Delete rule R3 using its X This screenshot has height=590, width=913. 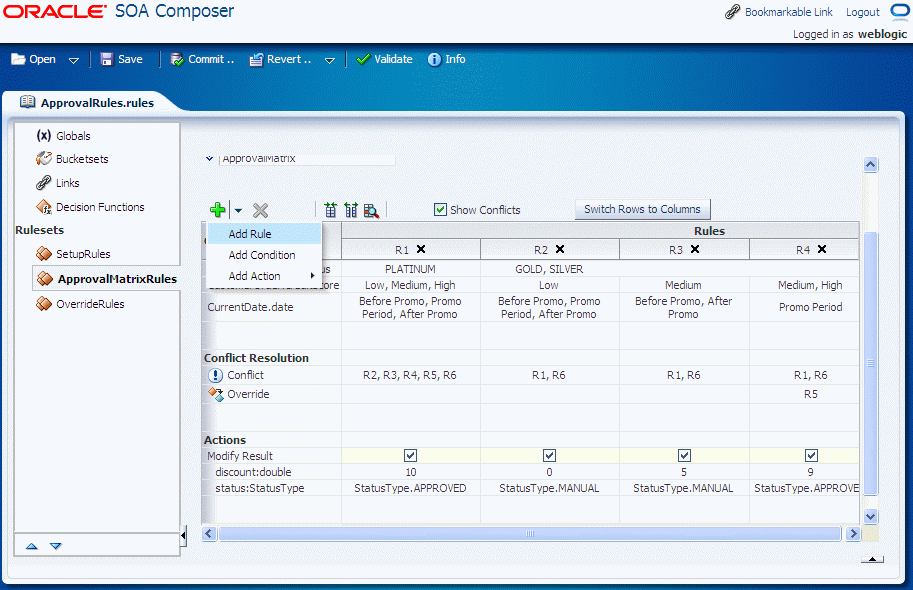(695, 249)
